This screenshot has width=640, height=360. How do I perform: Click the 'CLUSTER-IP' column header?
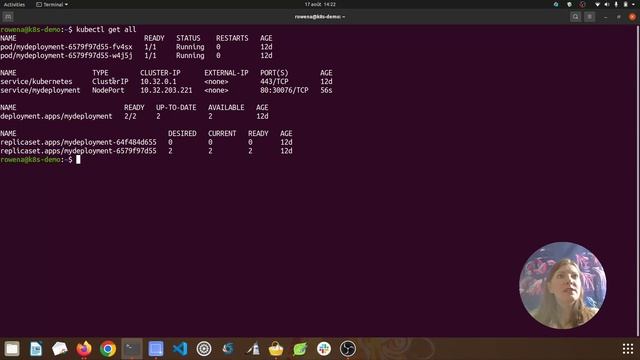160,73
